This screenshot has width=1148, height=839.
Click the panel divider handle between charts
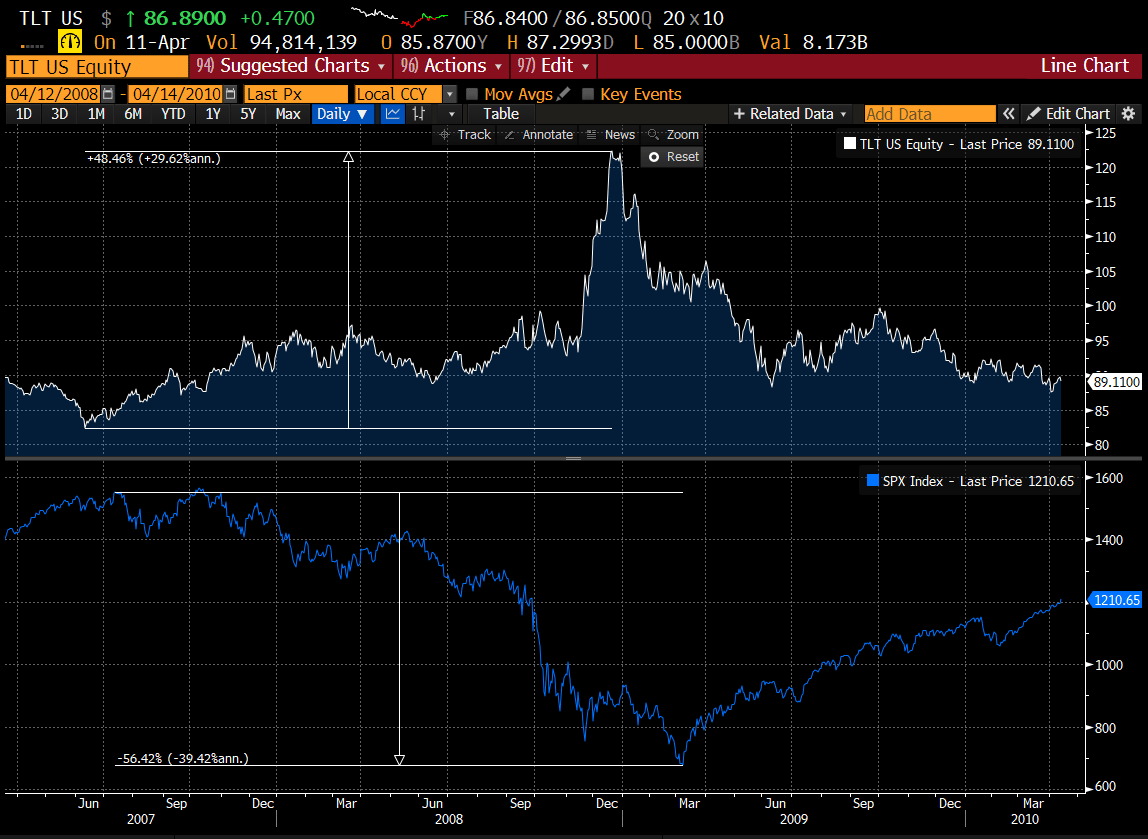[x=573, y=458]
